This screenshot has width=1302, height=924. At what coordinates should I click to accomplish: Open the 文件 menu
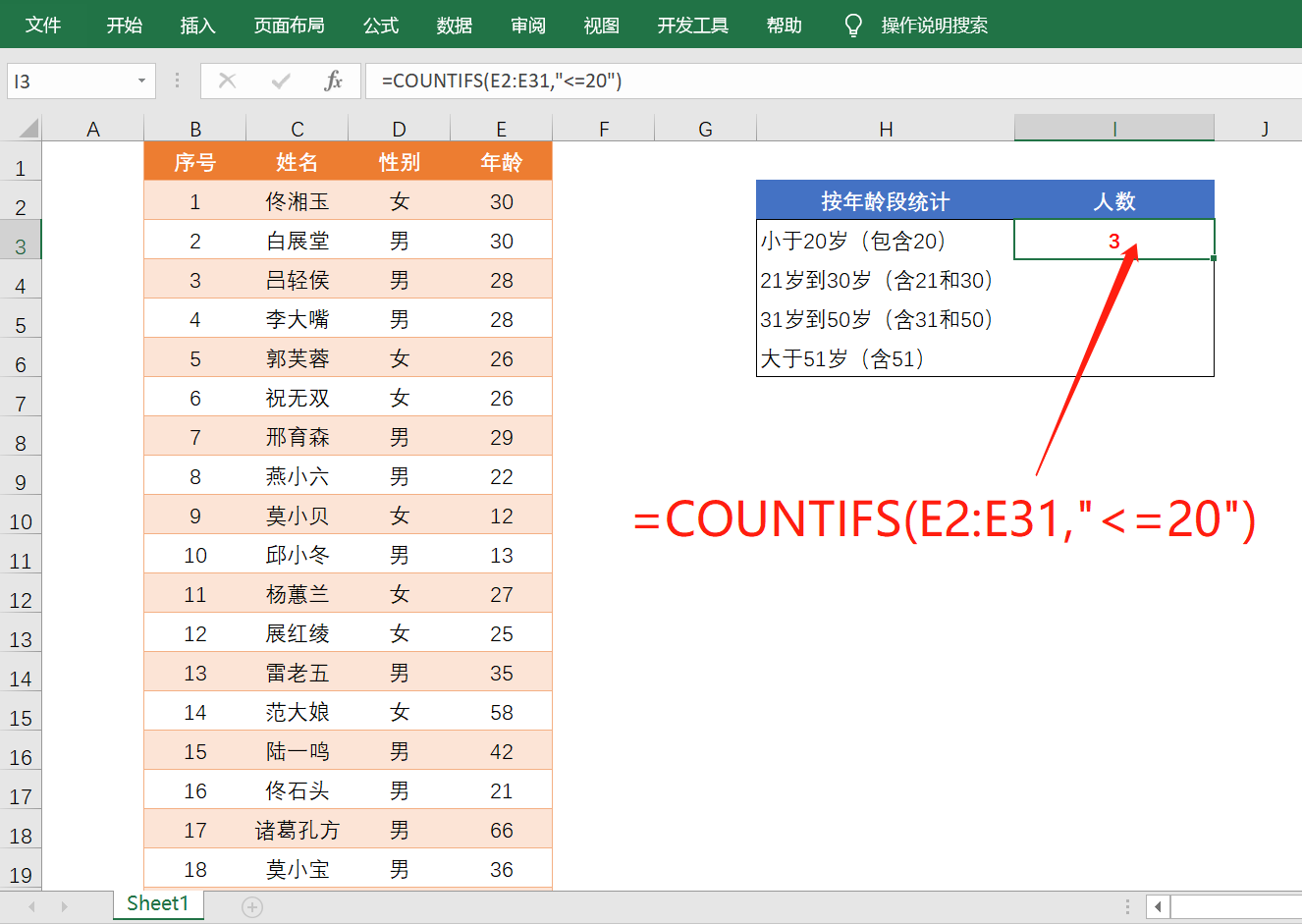click(43, 26)
